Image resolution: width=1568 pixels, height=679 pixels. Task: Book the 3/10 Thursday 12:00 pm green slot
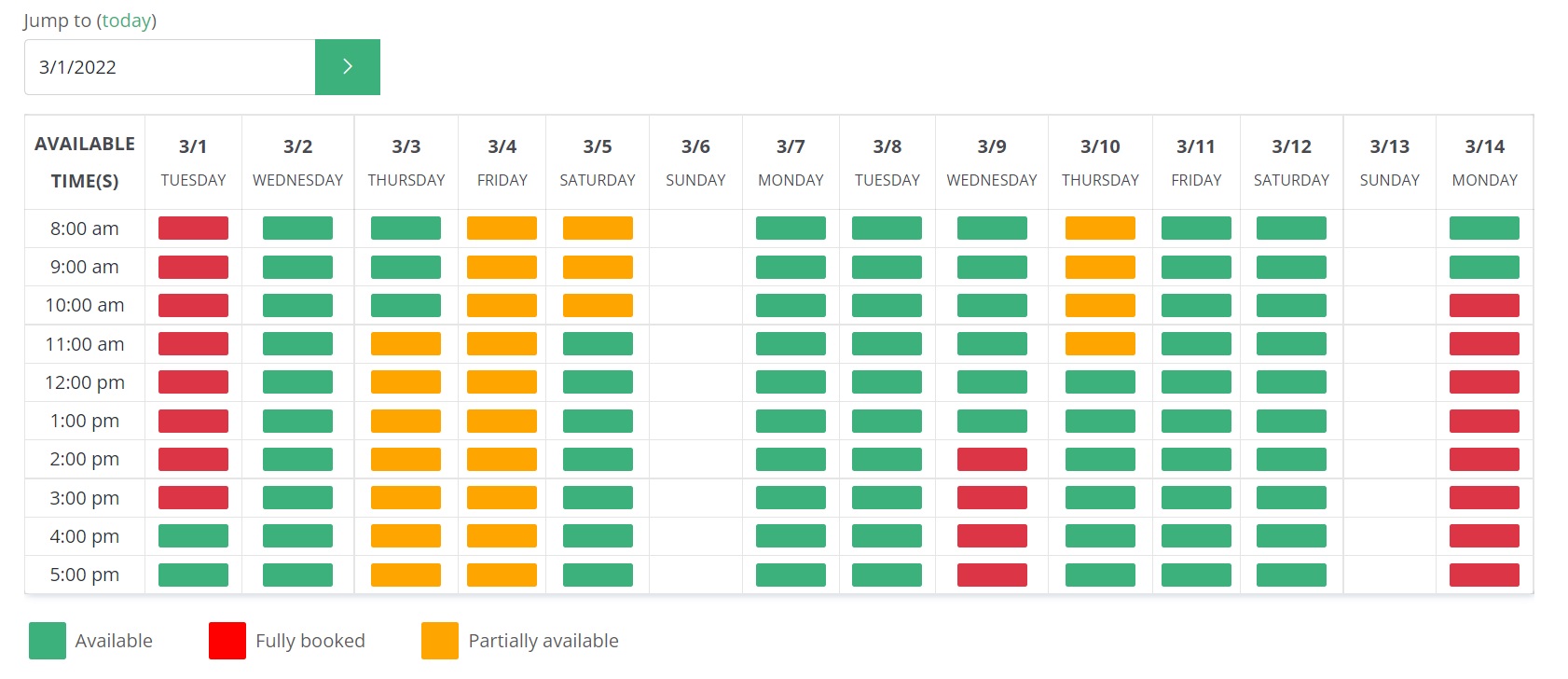[1100, 382]
